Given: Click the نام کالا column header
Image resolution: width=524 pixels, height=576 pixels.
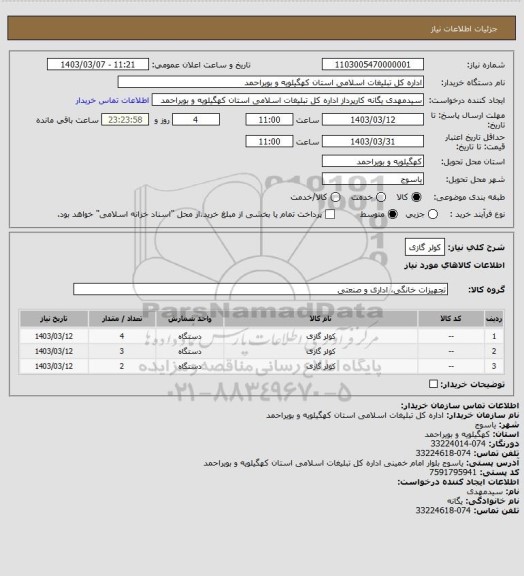Looking at the screenshot, I should click(x=320, y=318).
